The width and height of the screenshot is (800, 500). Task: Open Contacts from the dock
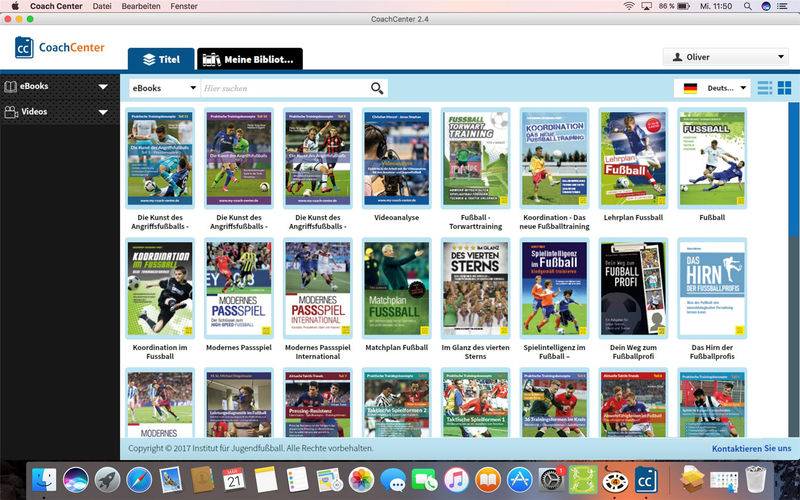pyautogui.click(x=202, y=480)
